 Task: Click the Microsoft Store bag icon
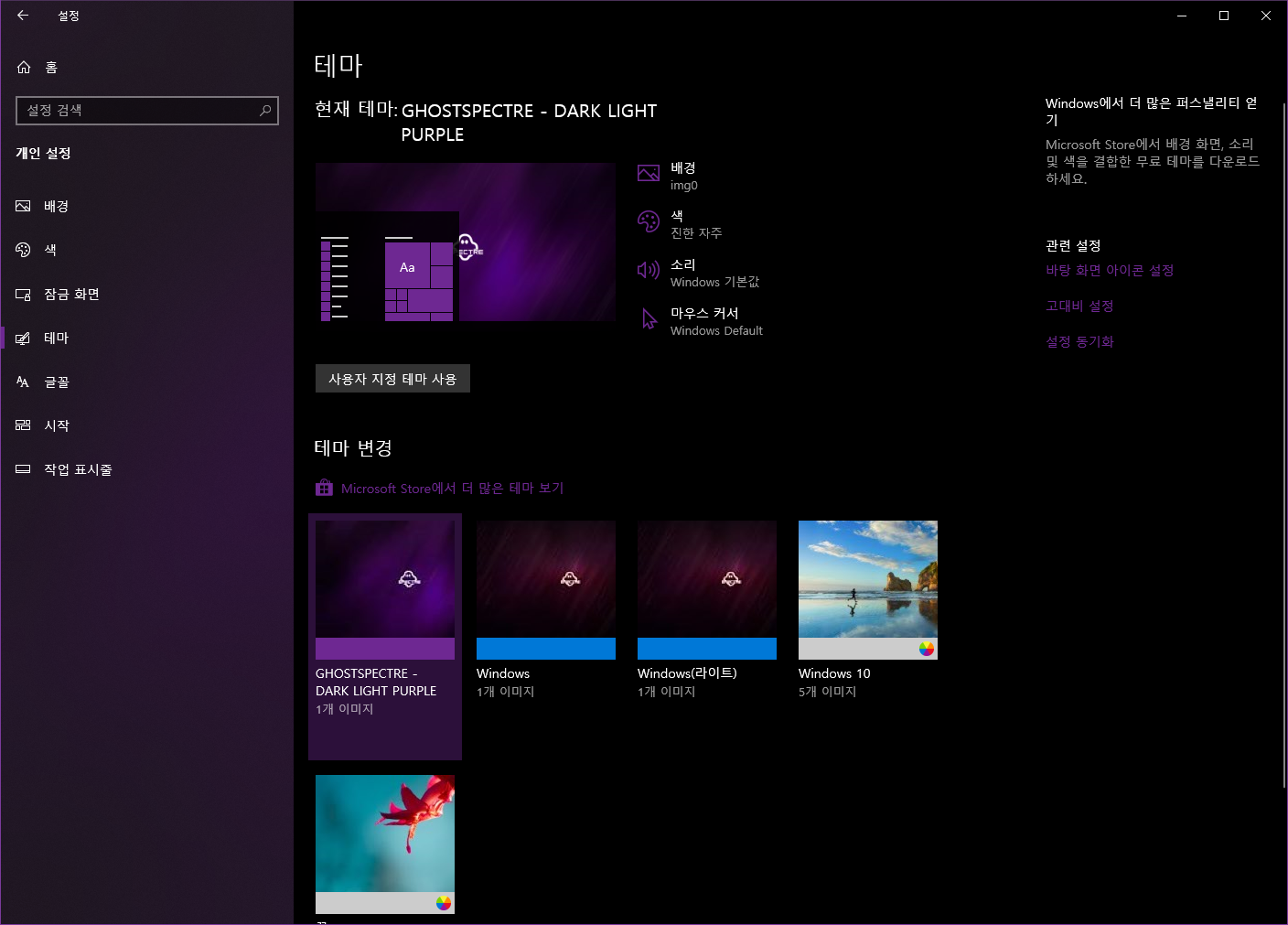point(324,488)
